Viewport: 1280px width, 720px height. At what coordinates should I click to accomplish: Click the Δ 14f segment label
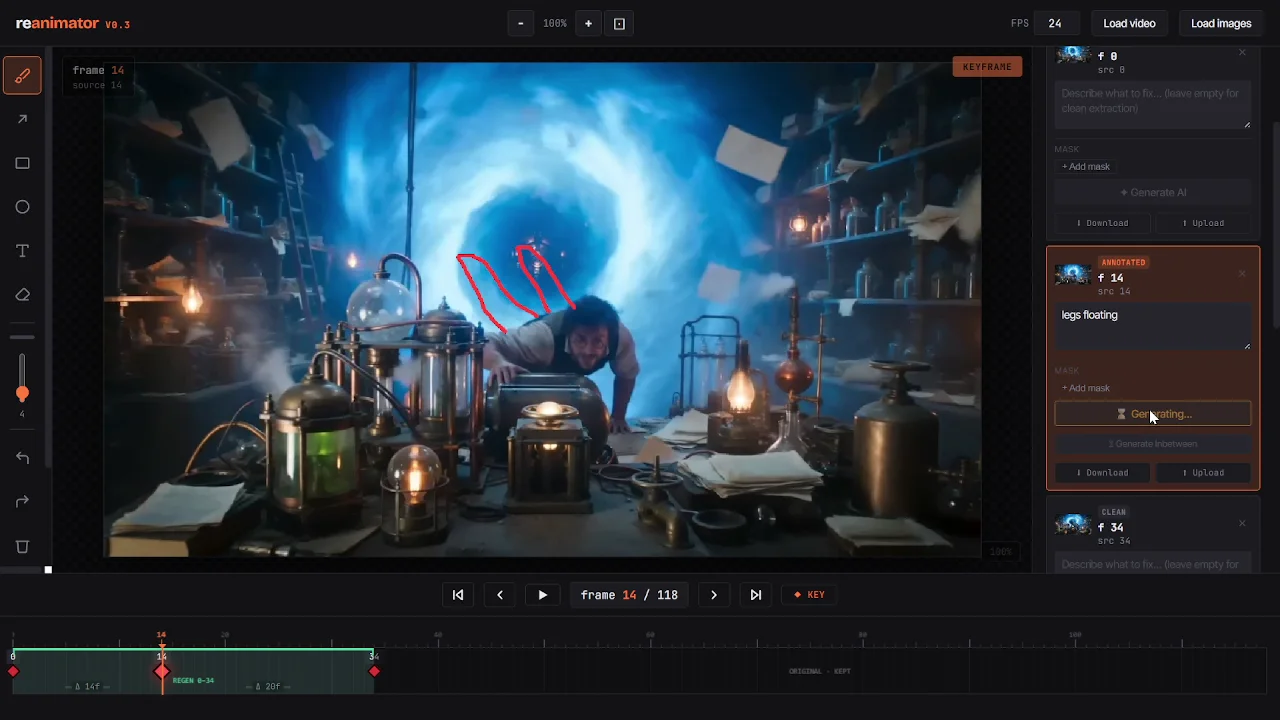pos(87,687)
